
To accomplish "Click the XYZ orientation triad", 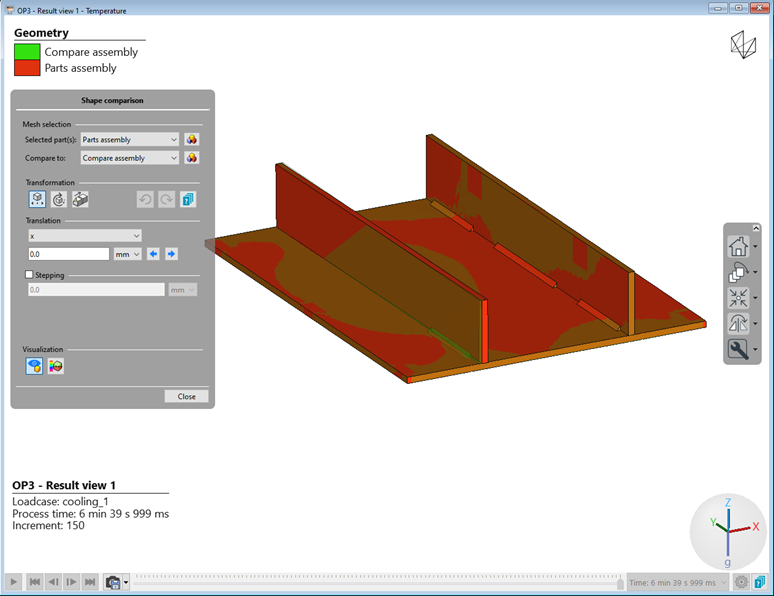I will click(x=728, y=532).
